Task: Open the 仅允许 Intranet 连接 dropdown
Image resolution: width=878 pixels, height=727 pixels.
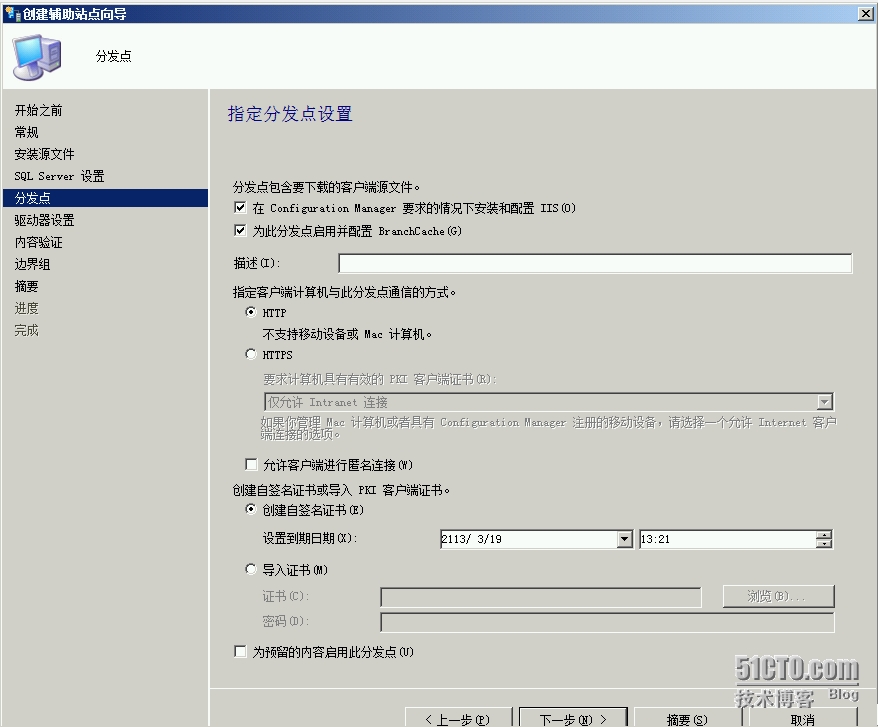Action: [824, 402]
